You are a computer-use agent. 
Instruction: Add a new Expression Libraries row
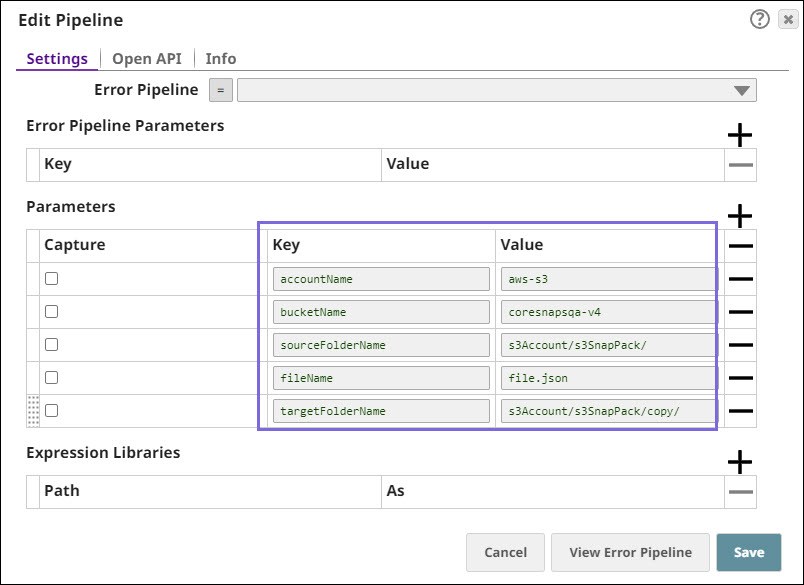tap(740, 462)
